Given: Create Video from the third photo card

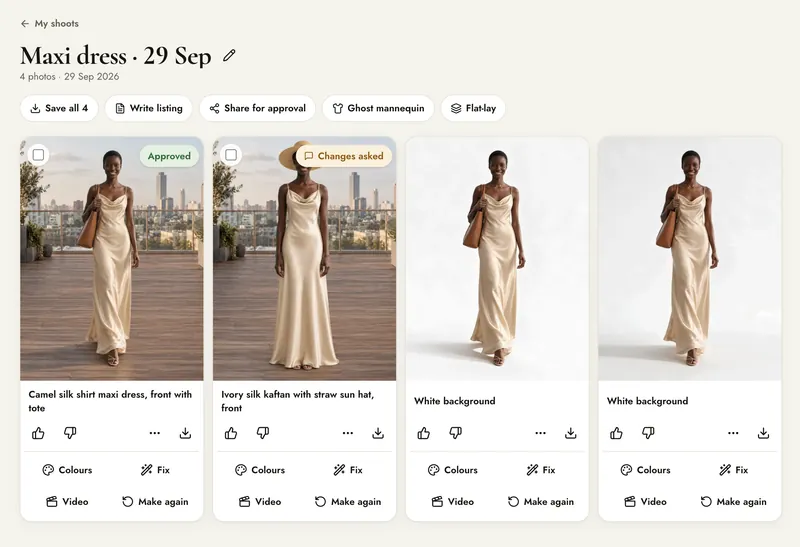Looking at the screenshot, I should (x=453, y=502).
